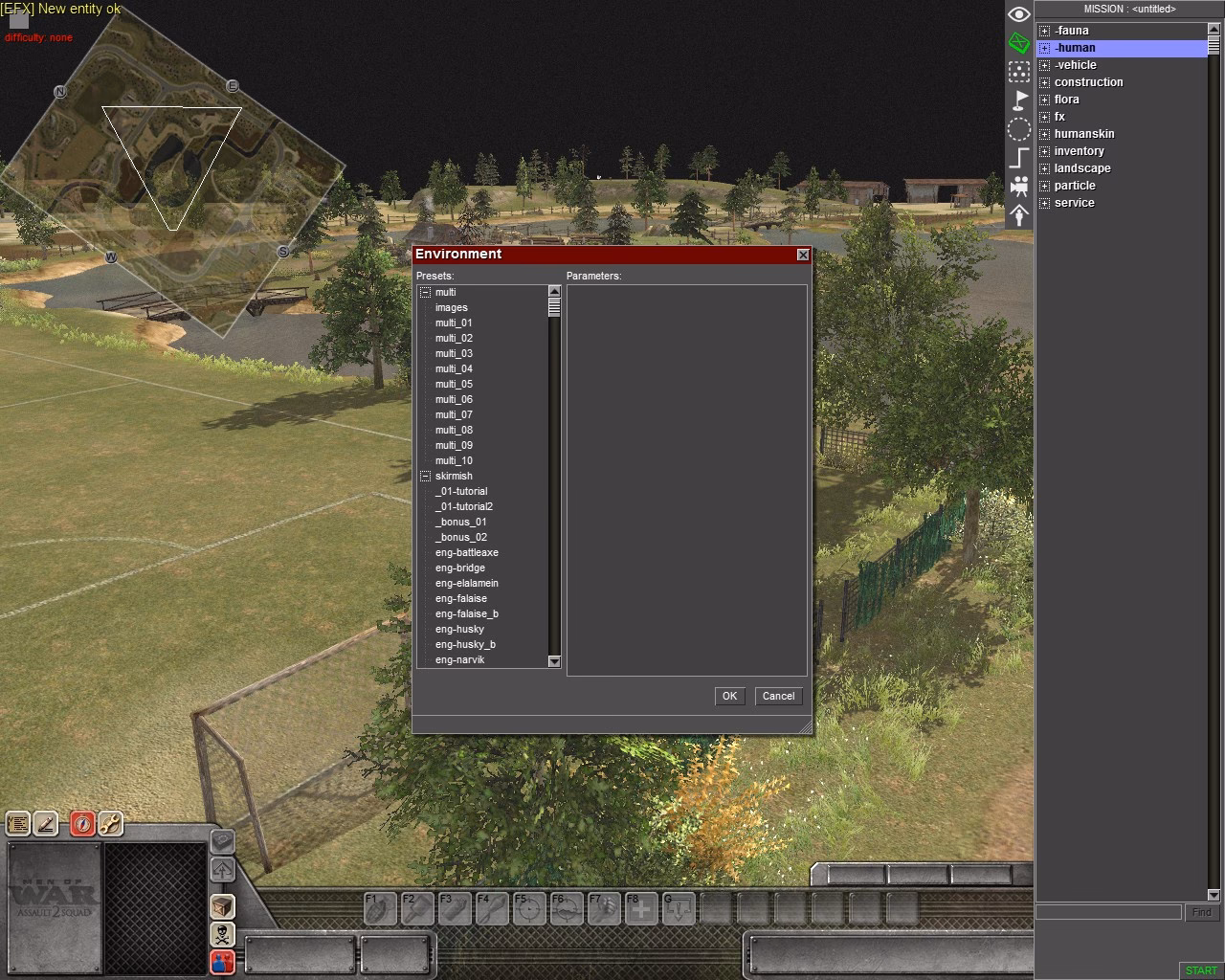Click the F5 crosshair target slot
This screenshot has height=980, width=1225.
coord(529,908)
